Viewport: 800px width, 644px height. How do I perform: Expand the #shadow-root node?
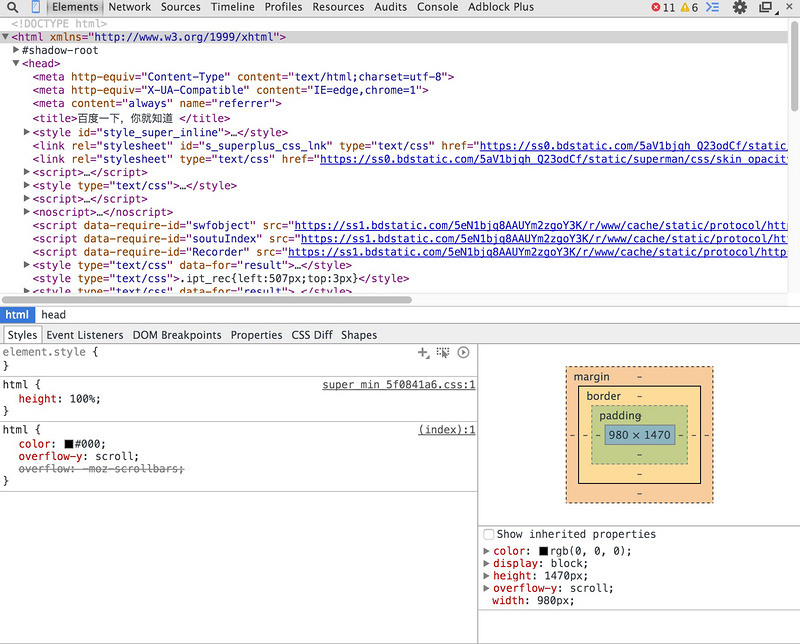(16, 50)
